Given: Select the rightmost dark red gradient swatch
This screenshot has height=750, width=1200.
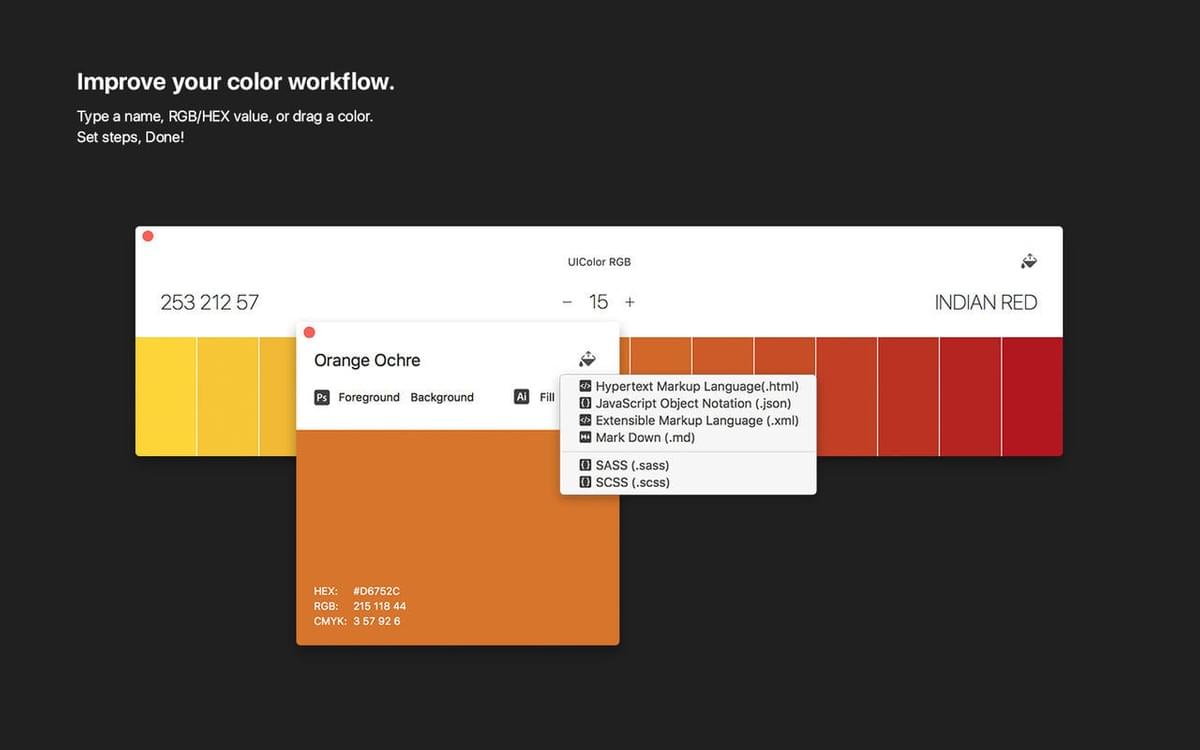Looking at the screenshot, I should click(1032, 396).
